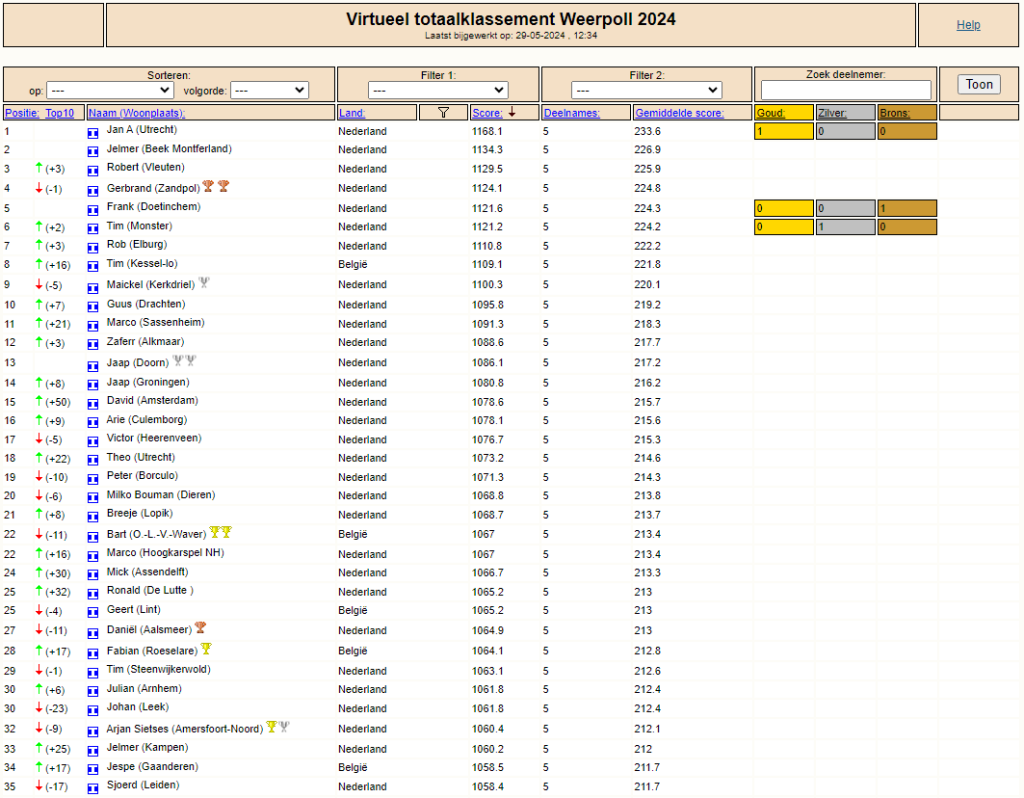The image size is (1024, 798).
Task: Click the Brons header cell
Action: [x=907, y=112]
